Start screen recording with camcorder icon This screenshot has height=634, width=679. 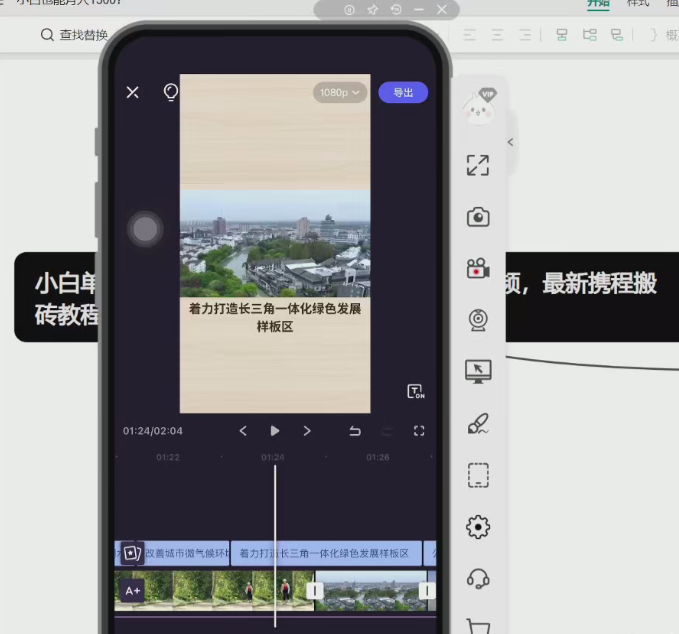478,268
